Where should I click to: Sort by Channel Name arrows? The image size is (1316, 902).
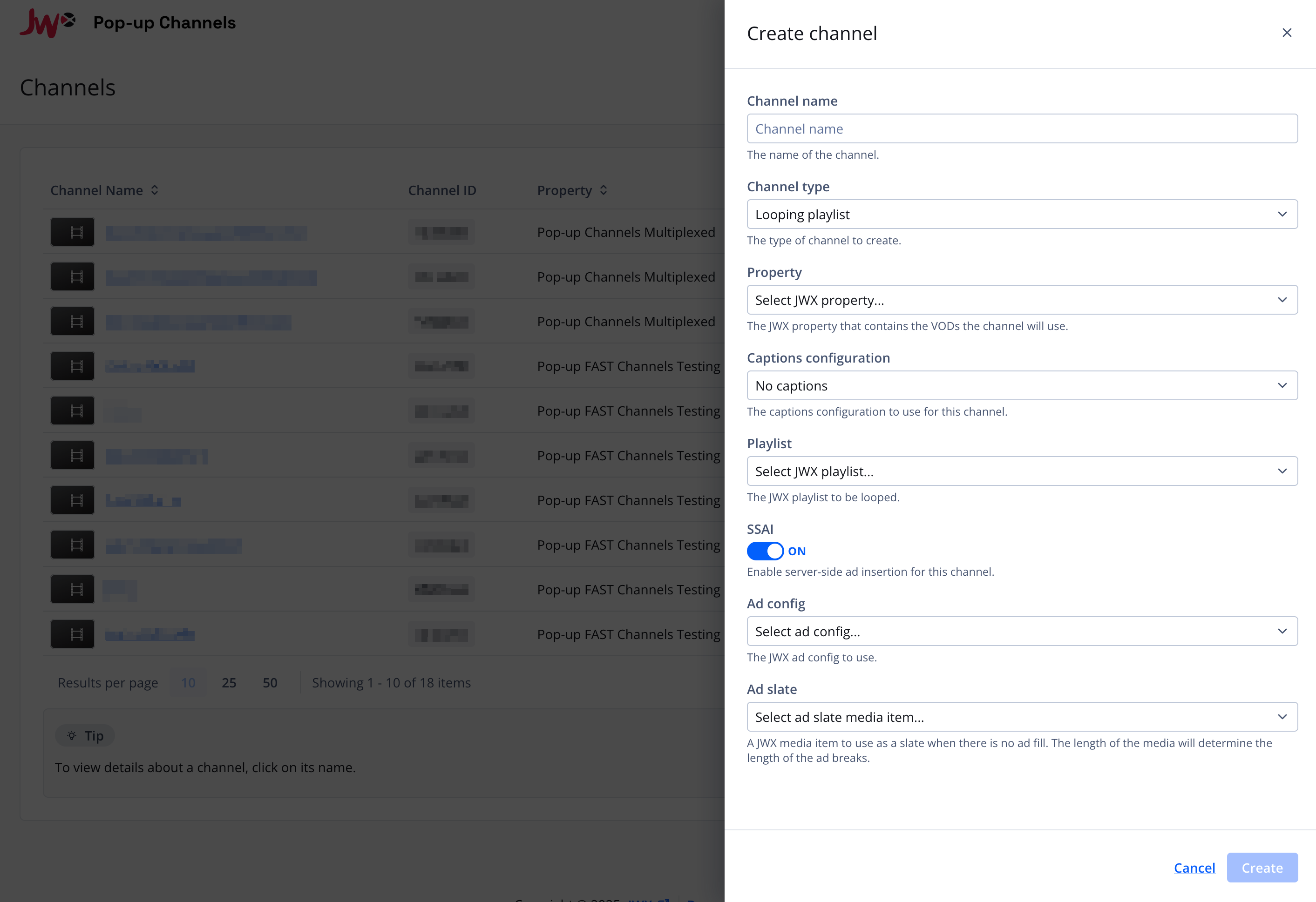(155, 190)
